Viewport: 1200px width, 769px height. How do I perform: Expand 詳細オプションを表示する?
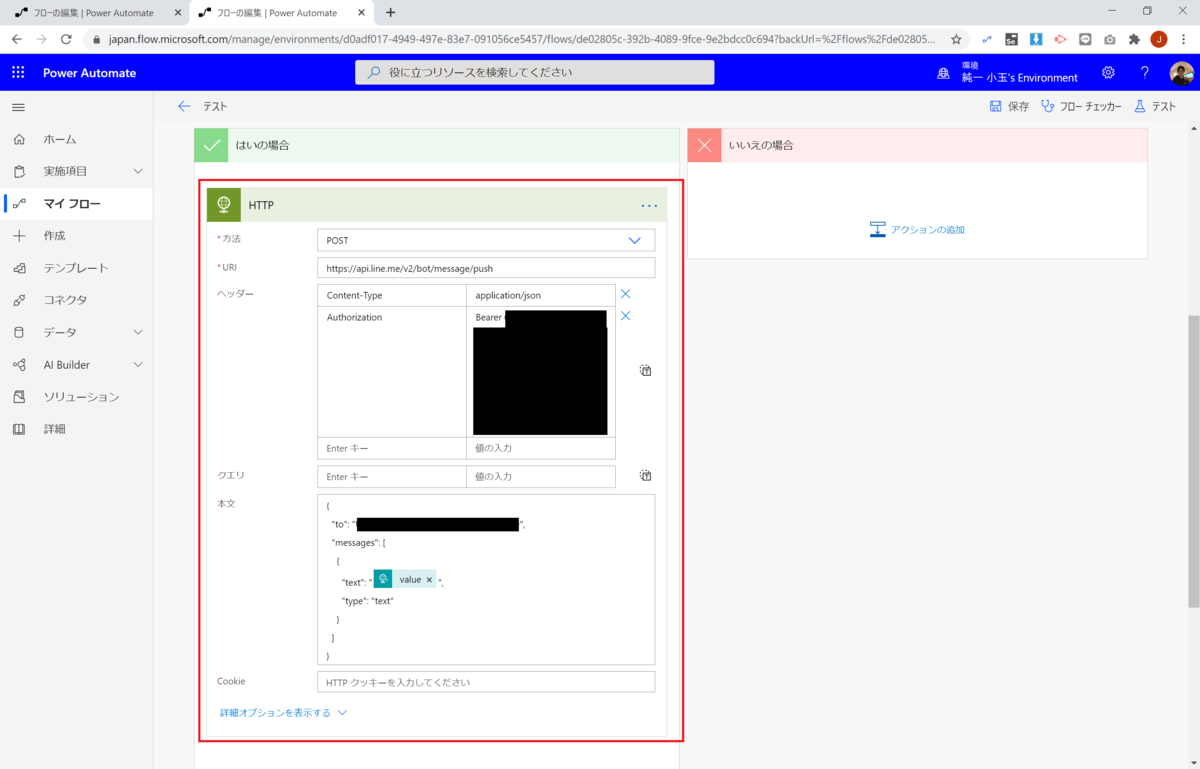point(283,713)
